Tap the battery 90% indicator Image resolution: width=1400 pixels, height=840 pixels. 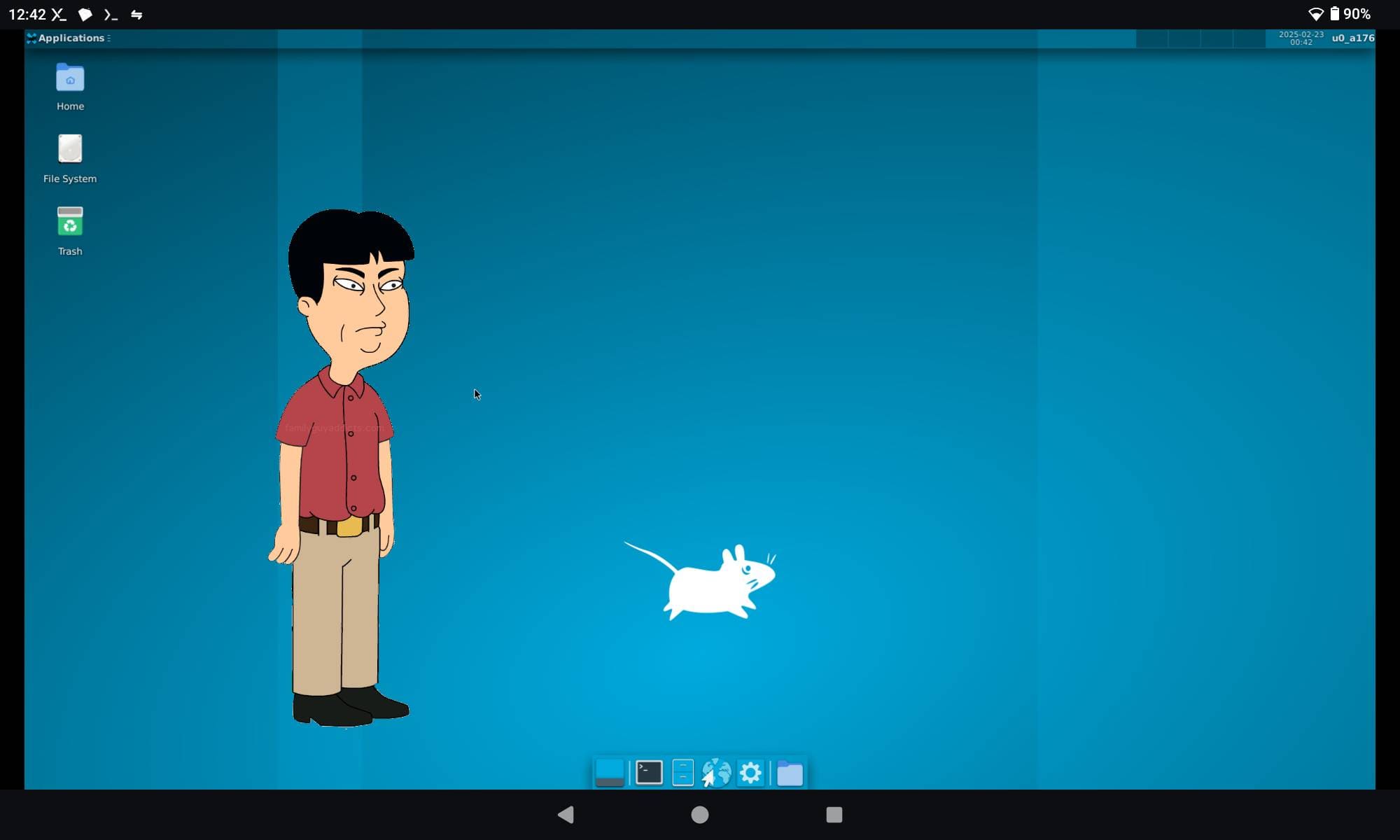(x=1350, y=14)
